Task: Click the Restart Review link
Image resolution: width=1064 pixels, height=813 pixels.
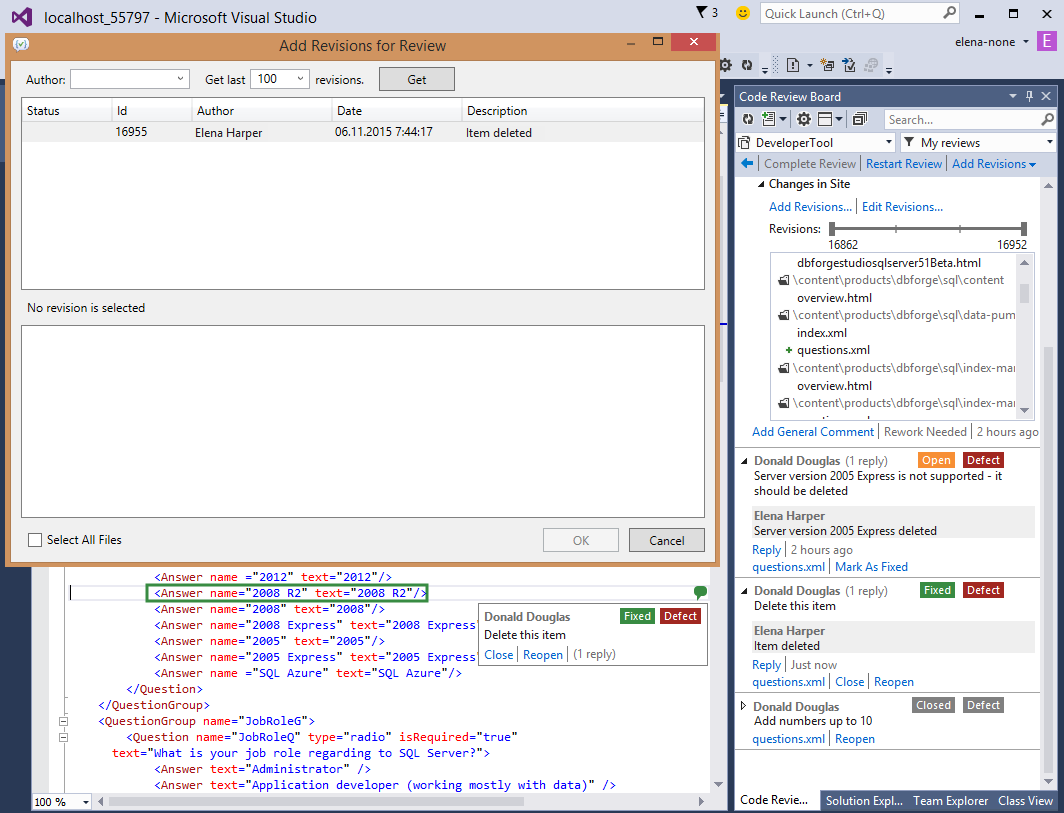Action: (904, 164)
